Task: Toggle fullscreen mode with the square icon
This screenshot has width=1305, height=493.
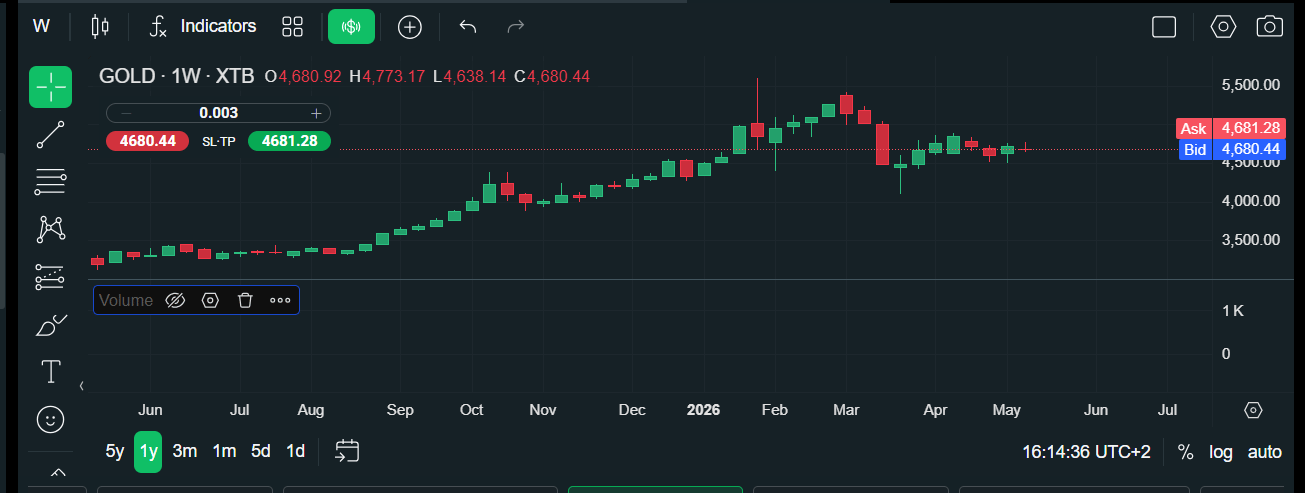Action: coord(1164,27)
